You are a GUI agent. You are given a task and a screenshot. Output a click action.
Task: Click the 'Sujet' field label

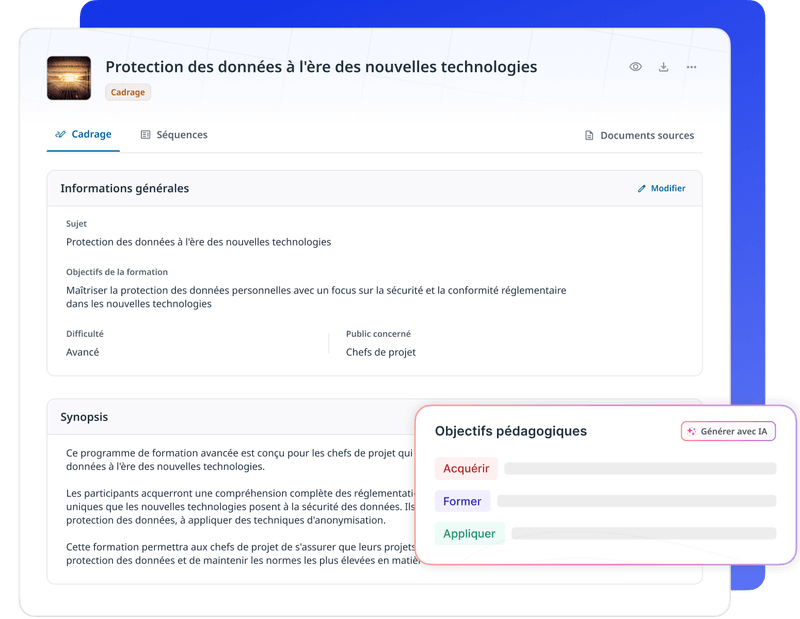(77, 224)
